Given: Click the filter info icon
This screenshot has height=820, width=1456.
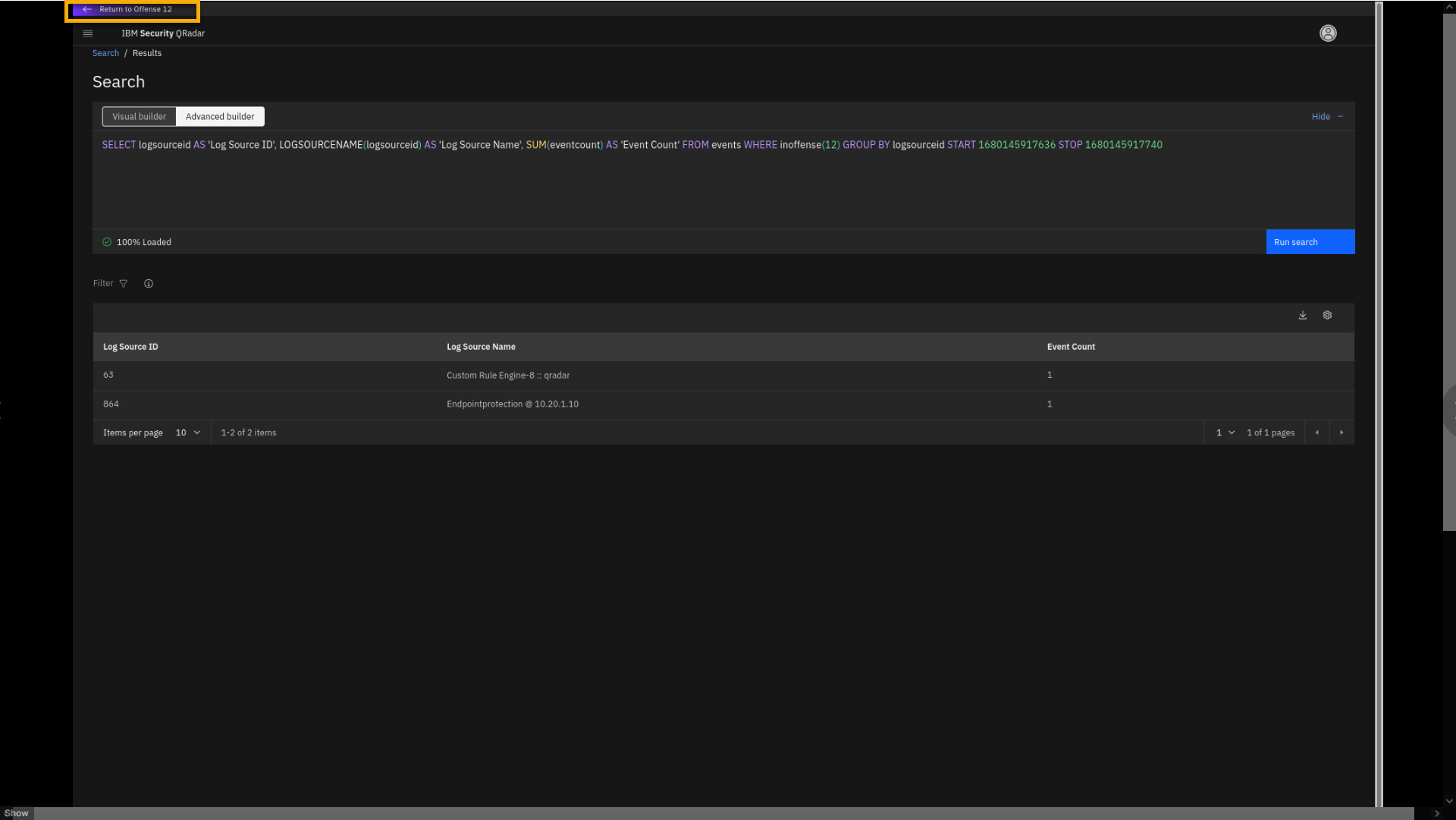Looking at the screenshot, I should [x=149, y=284].
